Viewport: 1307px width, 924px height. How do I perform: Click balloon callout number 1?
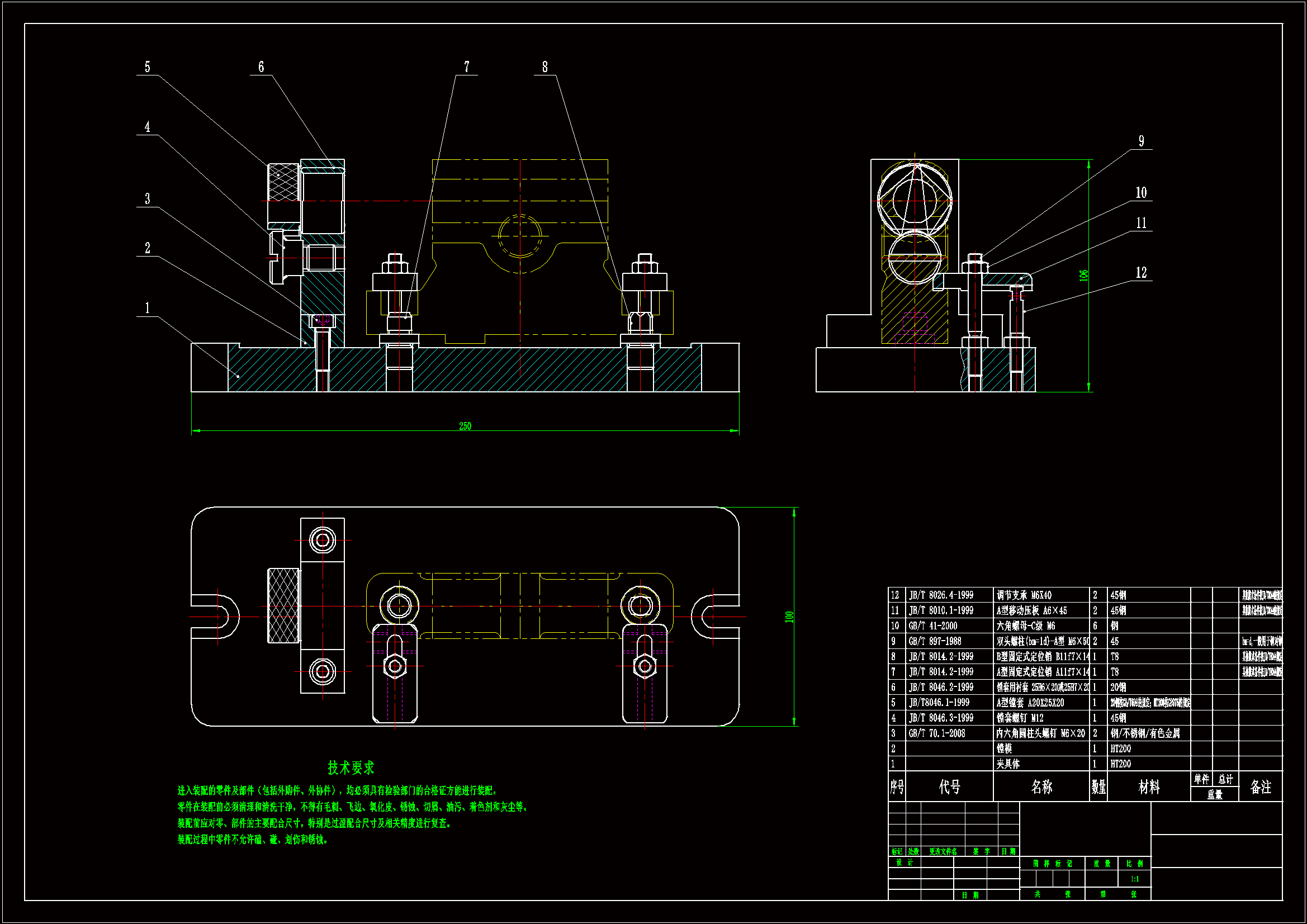(148, 308)
